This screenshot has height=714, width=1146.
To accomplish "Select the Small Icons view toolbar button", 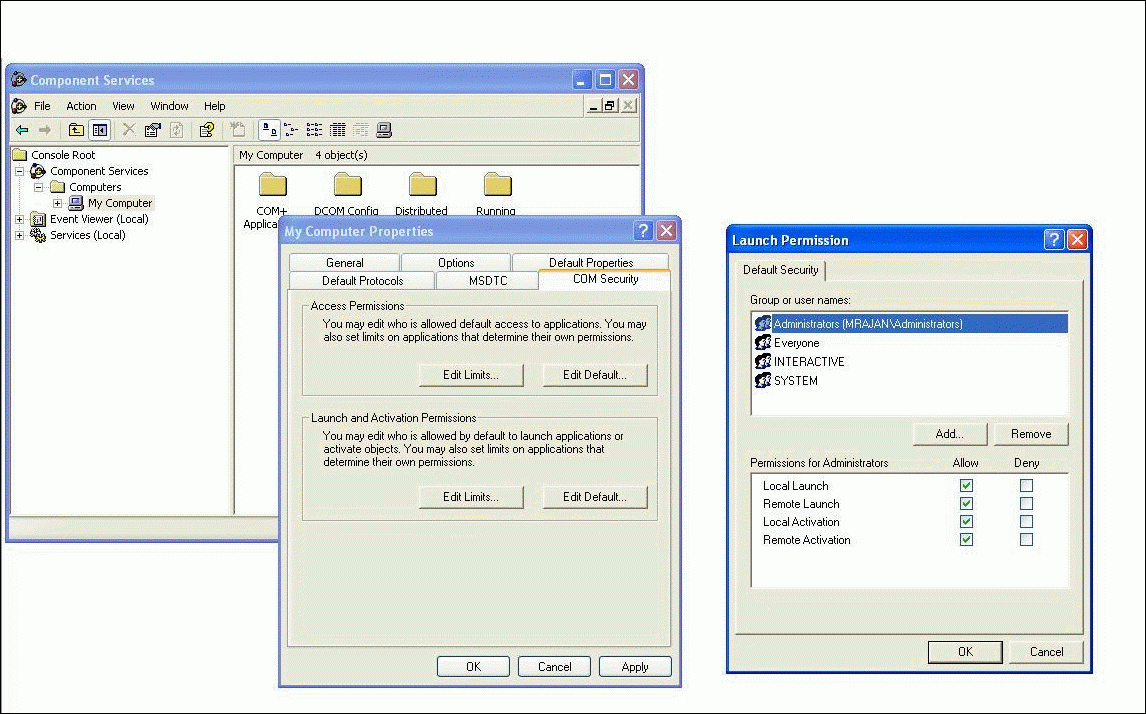I will (x=291, y=130).
